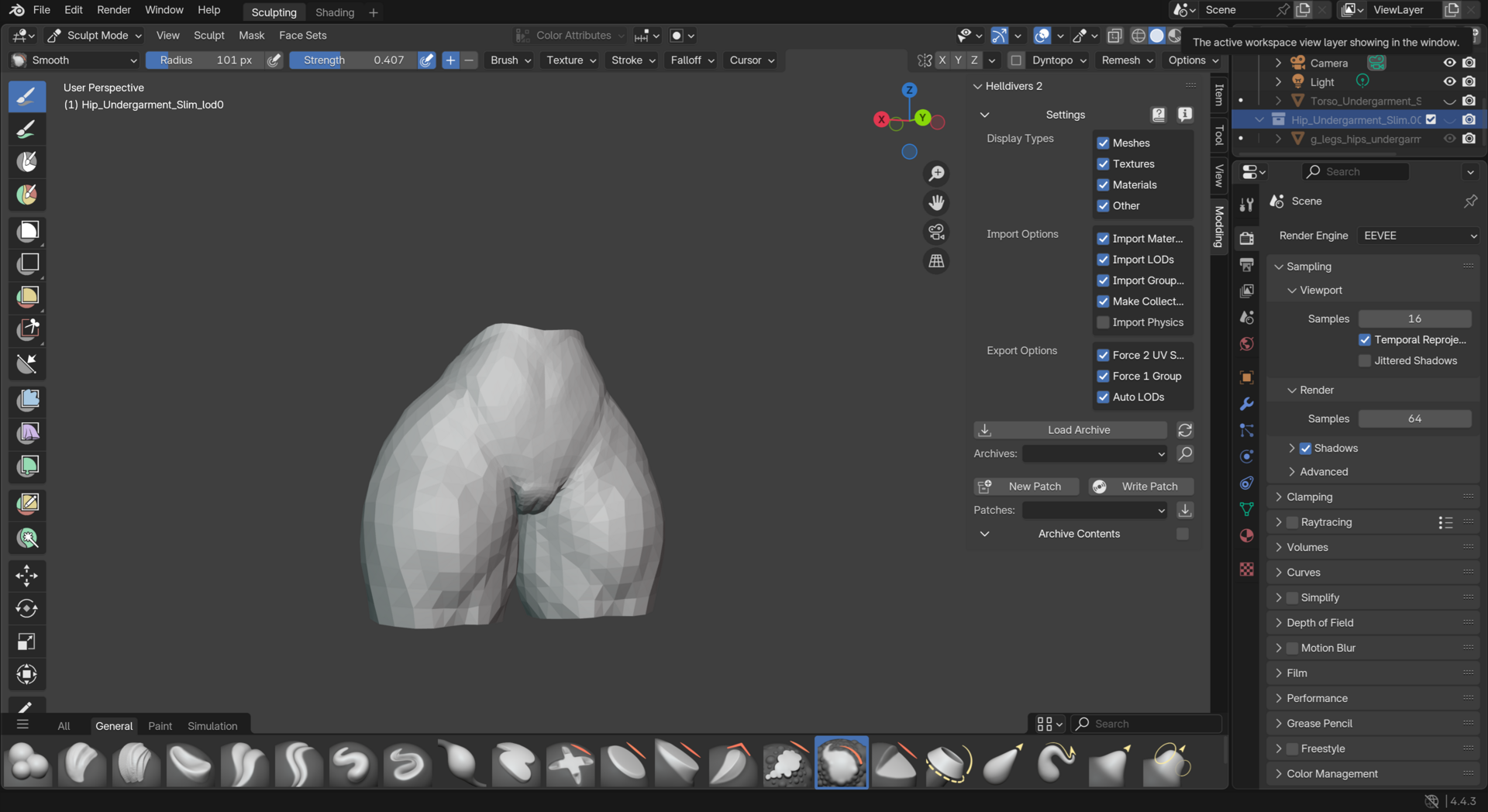Open the Remesh popover button

click(1128, 60)
